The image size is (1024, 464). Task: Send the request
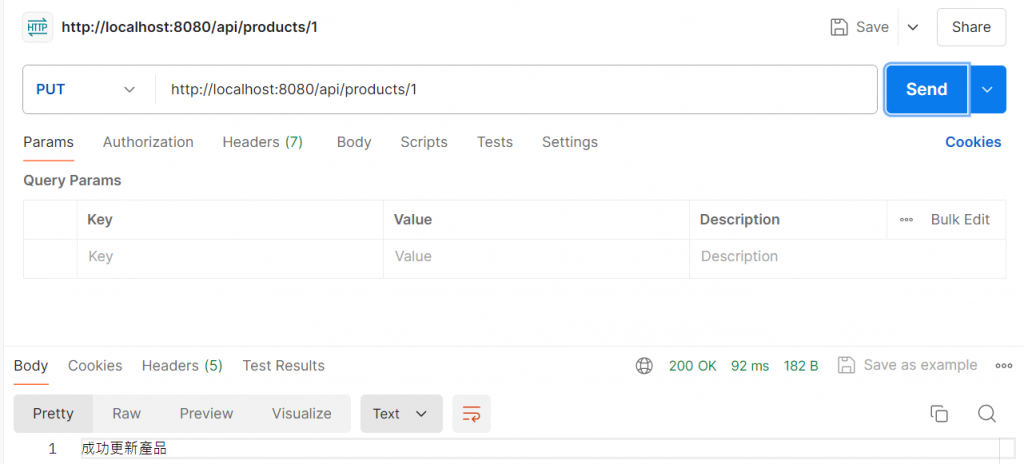(926, 90)
